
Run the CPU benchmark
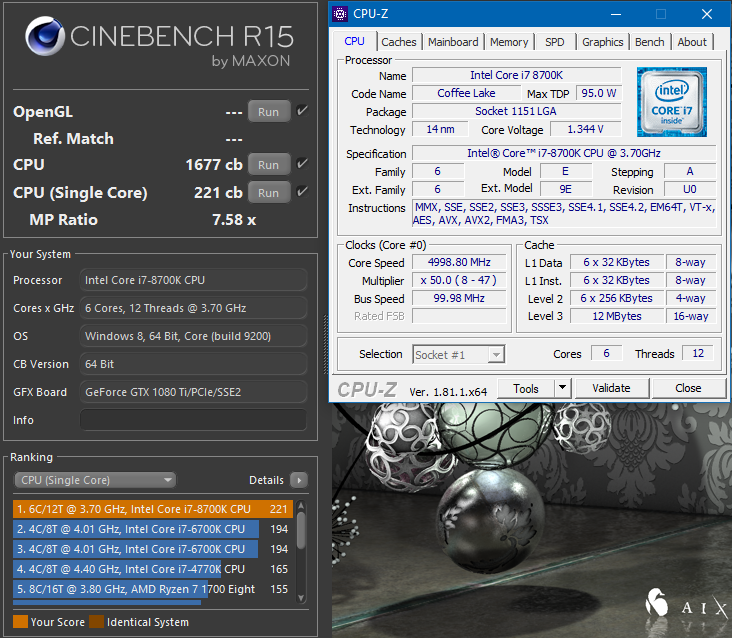[268, 165]
